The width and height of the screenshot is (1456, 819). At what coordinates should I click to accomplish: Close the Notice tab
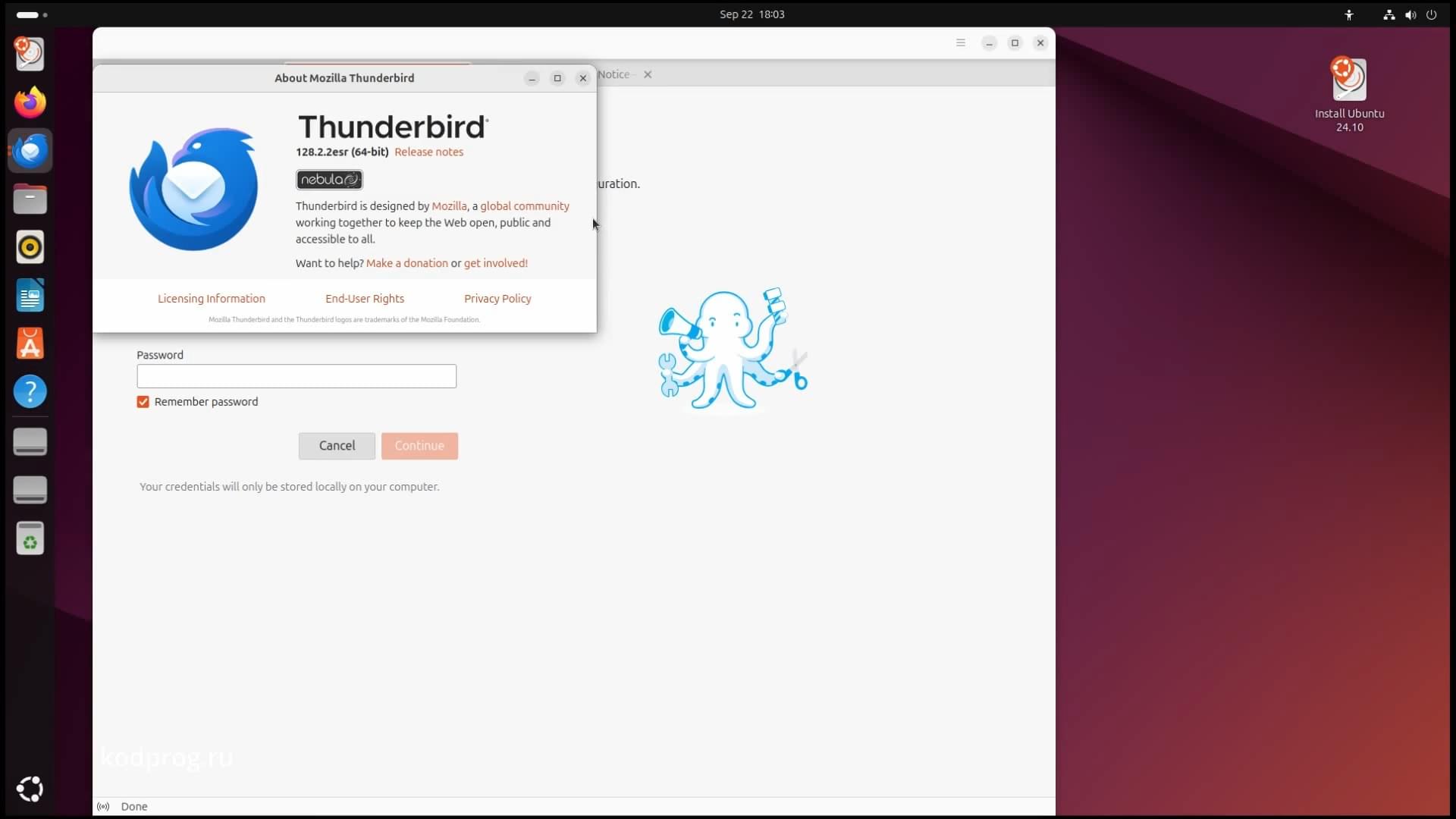coord(648,74)
